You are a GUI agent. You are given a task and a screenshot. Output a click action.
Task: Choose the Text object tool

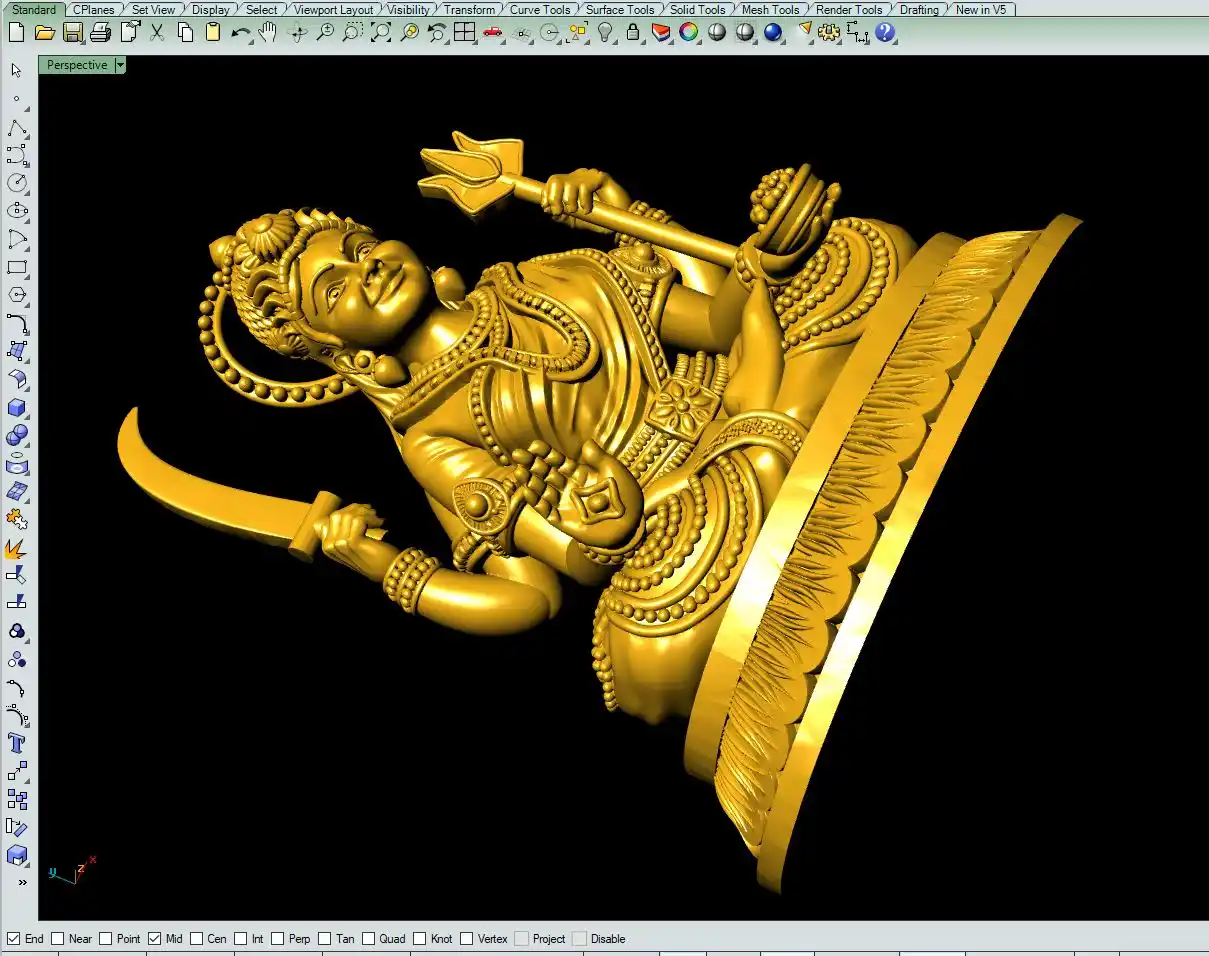click(17, 743)
